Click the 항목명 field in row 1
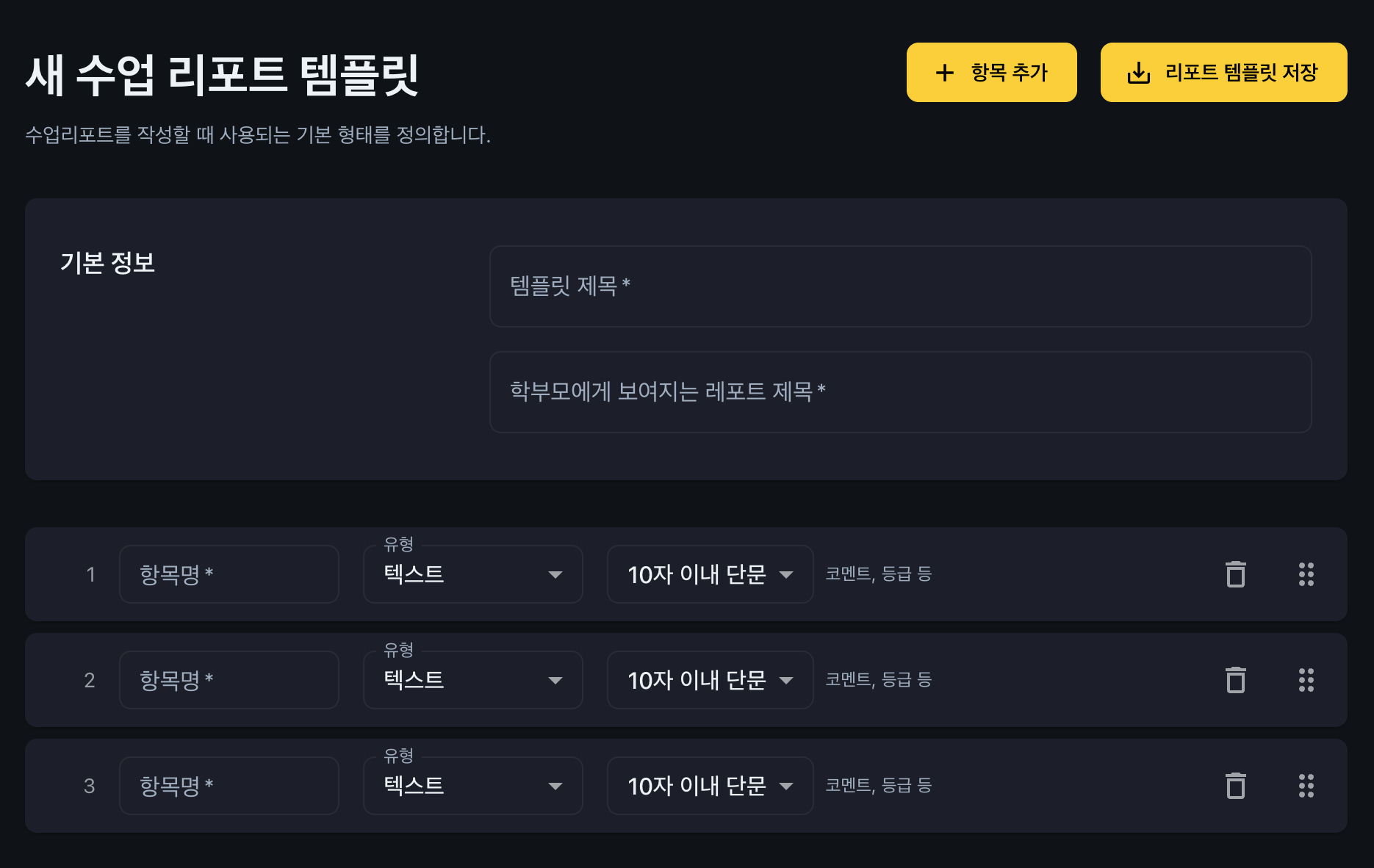This screenshot has height=868, width=1374. [229, 574]
